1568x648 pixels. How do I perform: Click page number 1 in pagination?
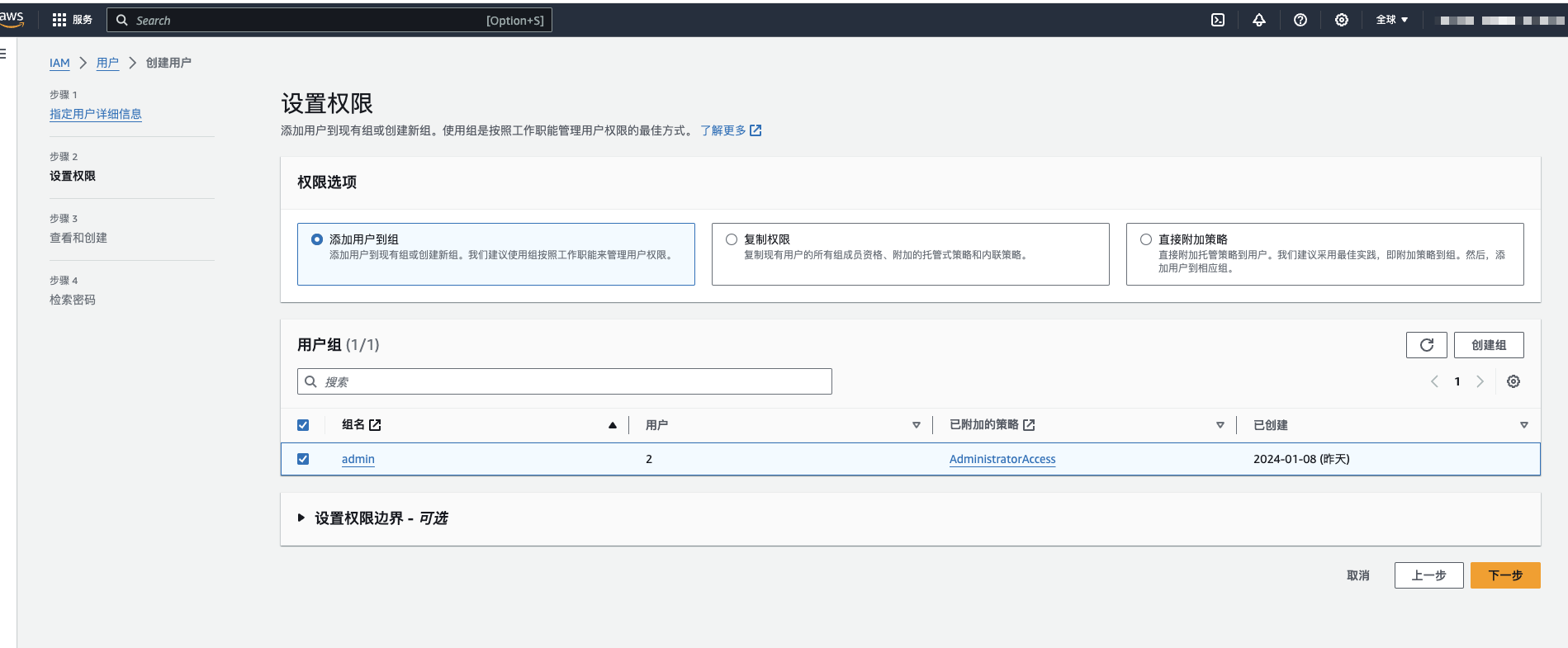click(1457, 381)
